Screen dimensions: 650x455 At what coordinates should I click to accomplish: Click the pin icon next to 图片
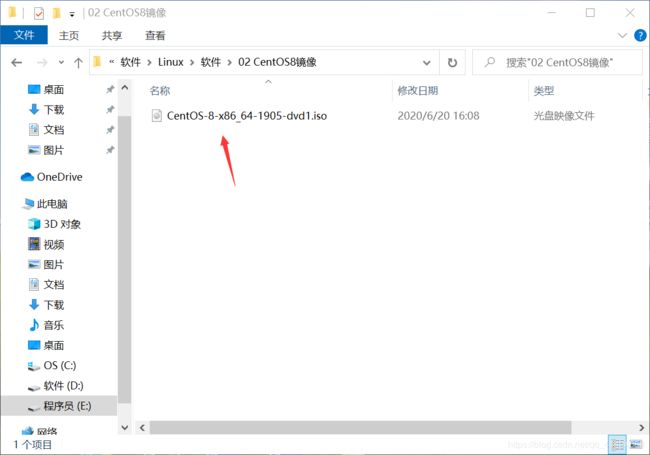[110, 150]
